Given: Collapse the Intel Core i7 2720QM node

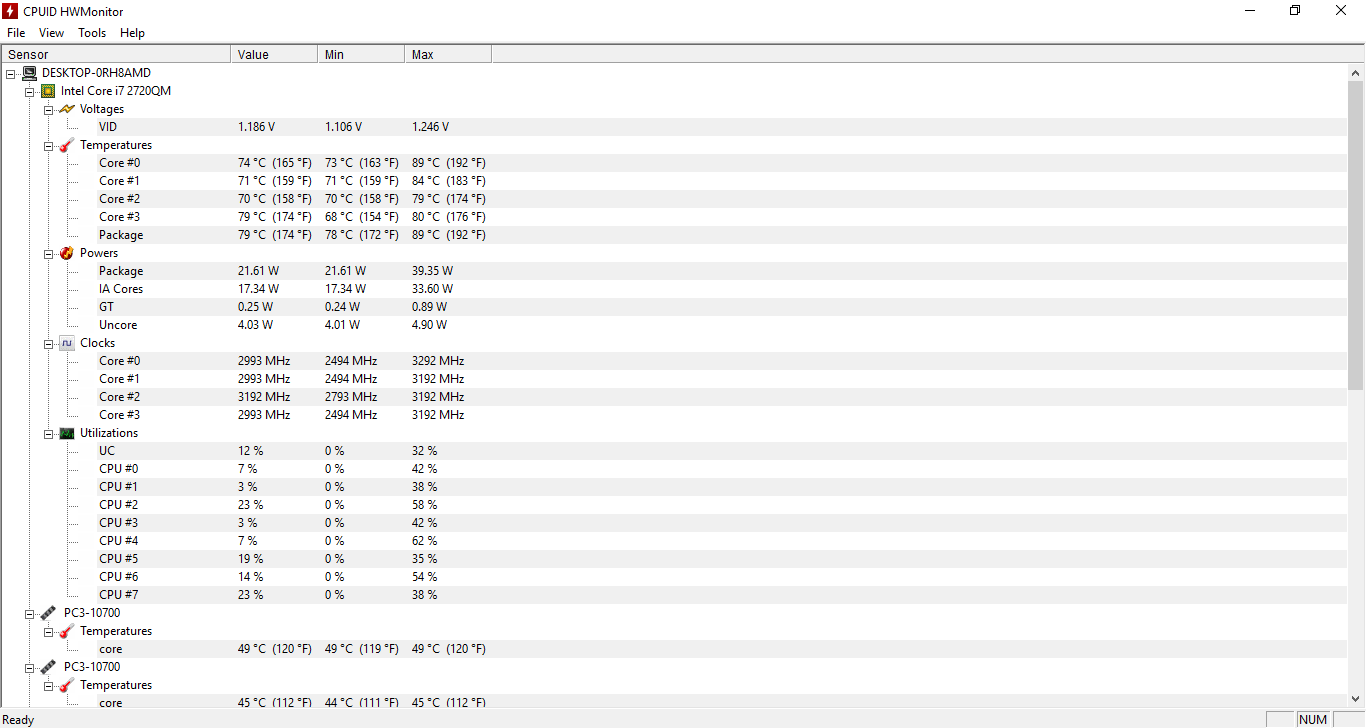Looking at the screenshot, I should (30, 91).
